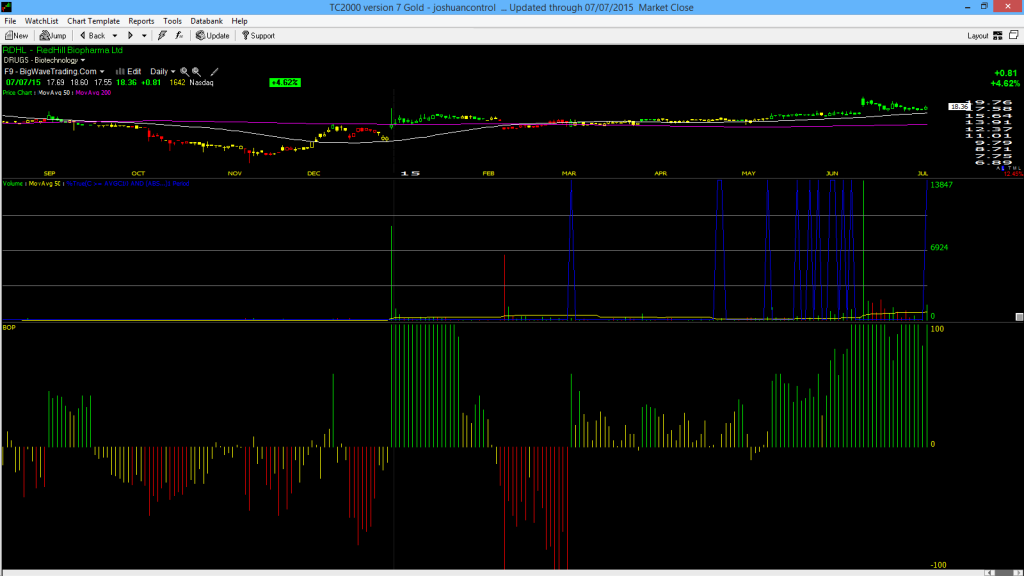Go forward with the right arrow
Image resolution: width=1024 pixels, height=576 pixels.
click(x=131, y=36)
